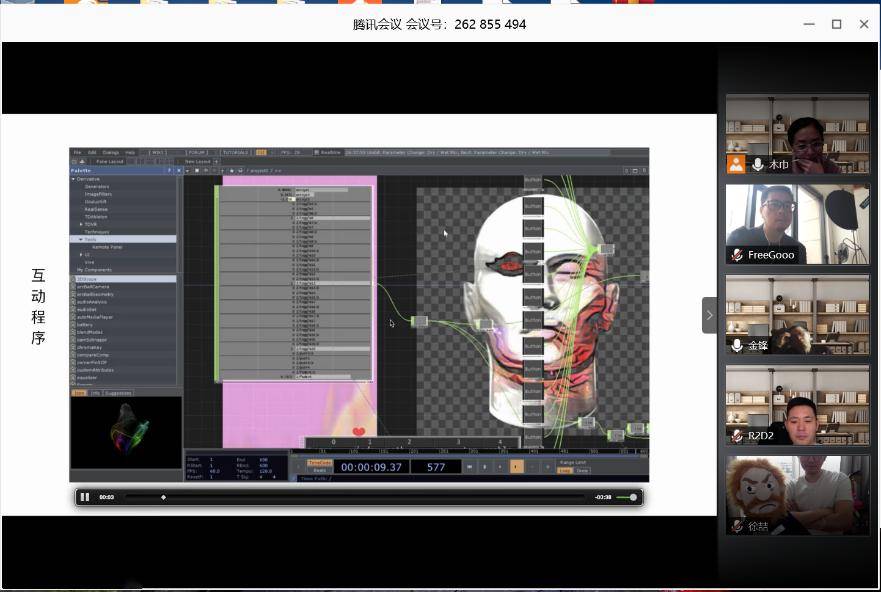The height and width of the screenshot is (592, 881).
Task: Select audioAnalysis component in palette
Action: click(91, 302)
